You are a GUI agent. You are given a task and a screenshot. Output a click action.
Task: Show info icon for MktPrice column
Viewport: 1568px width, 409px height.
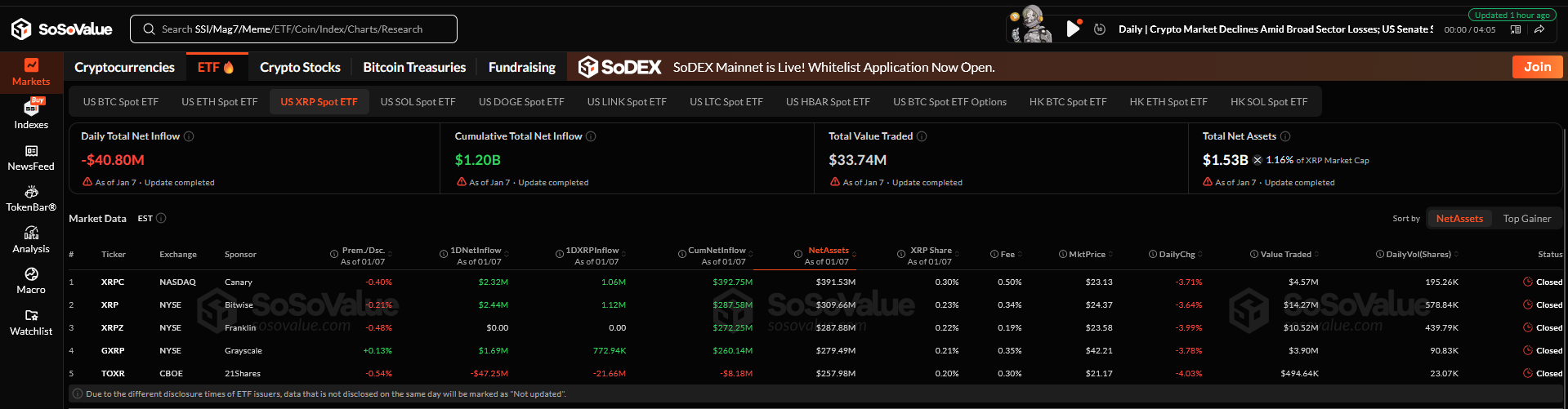tap(1062, 254)
